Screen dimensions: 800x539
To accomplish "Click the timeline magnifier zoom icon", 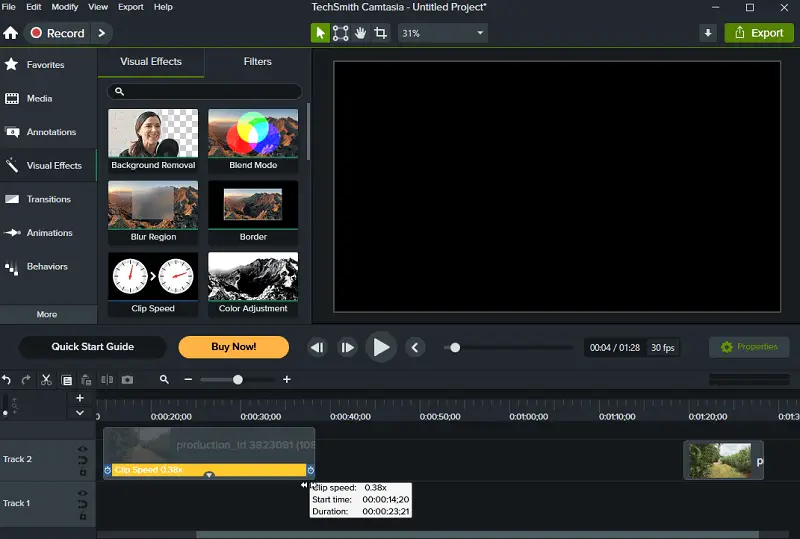I will pyautogui.click(x=164, y=379).
